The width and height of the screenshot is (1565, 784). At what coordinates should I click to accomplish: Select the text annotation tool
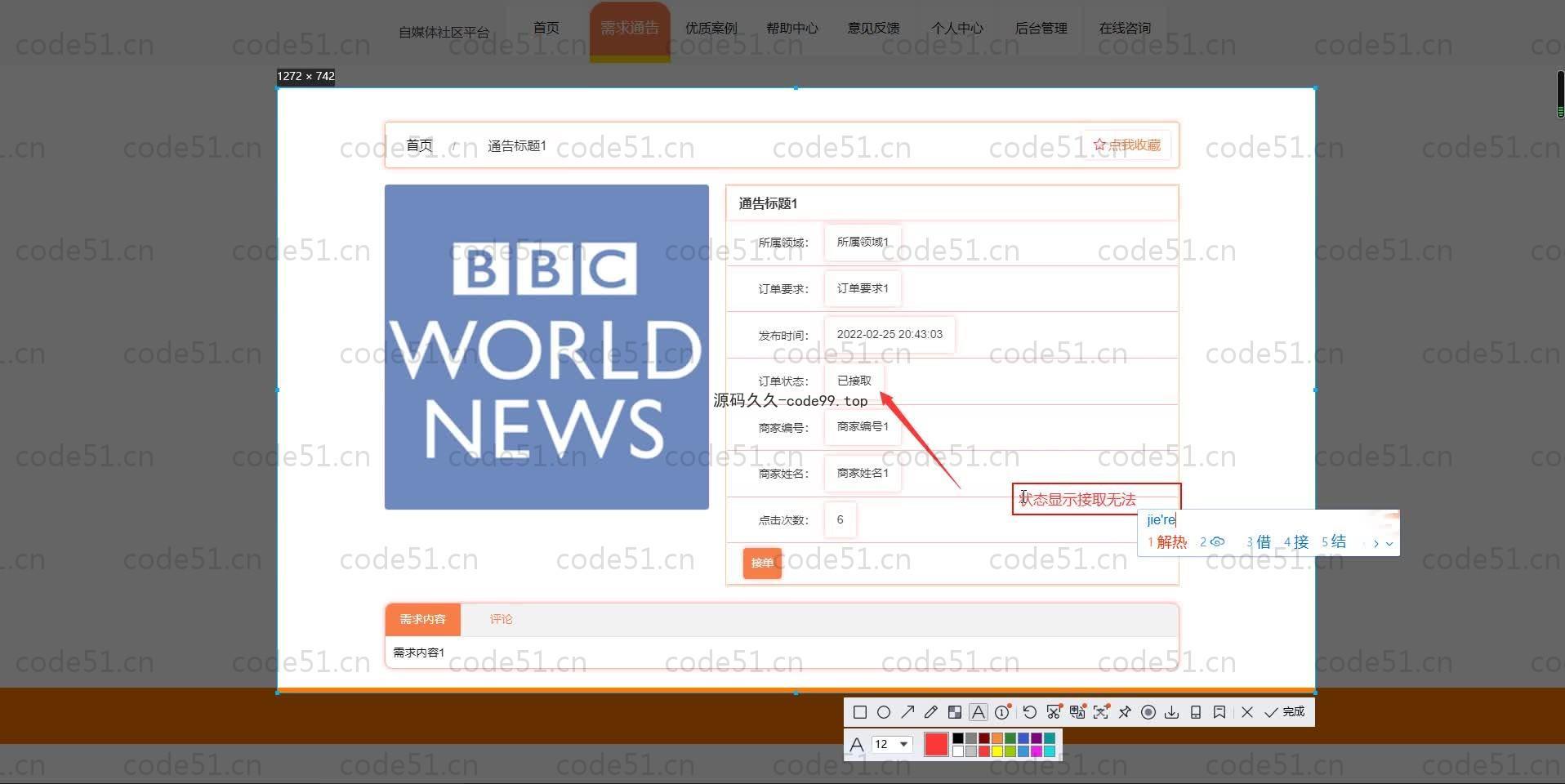[x=978, y=712]
